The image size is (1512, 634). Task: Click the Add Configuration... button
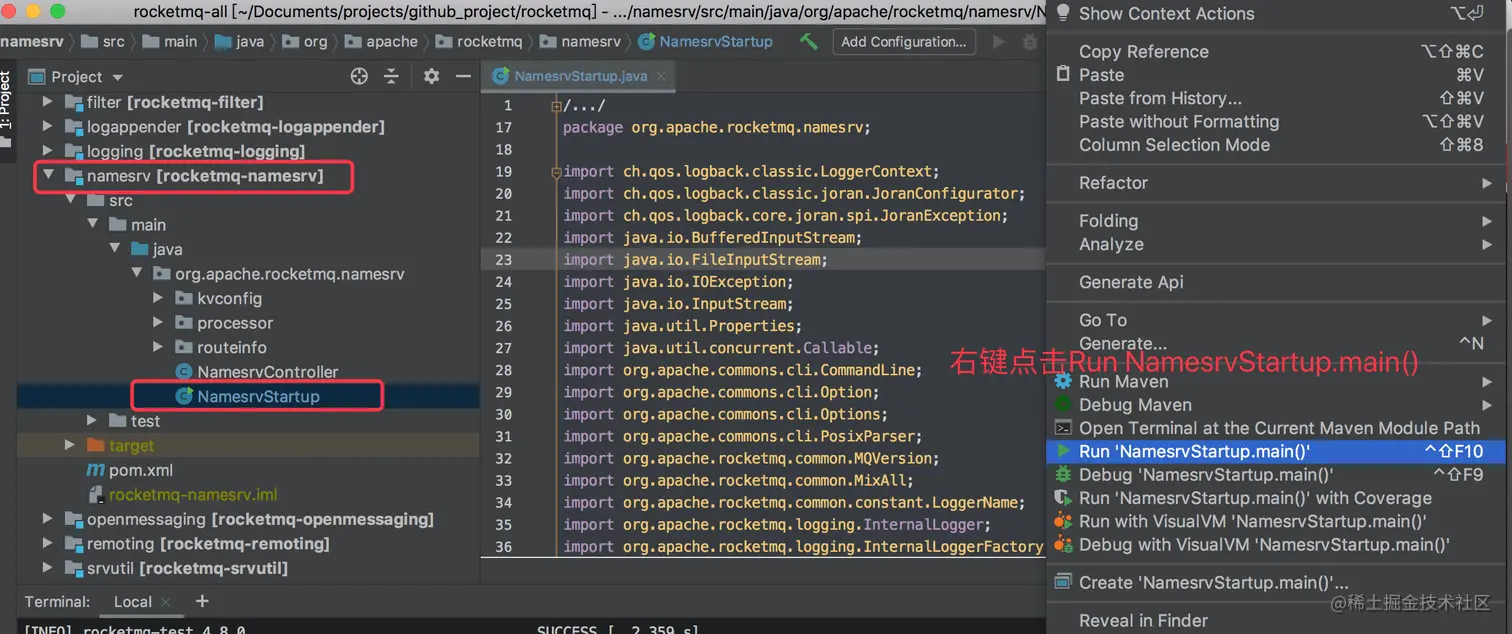(x=904, y=42)
